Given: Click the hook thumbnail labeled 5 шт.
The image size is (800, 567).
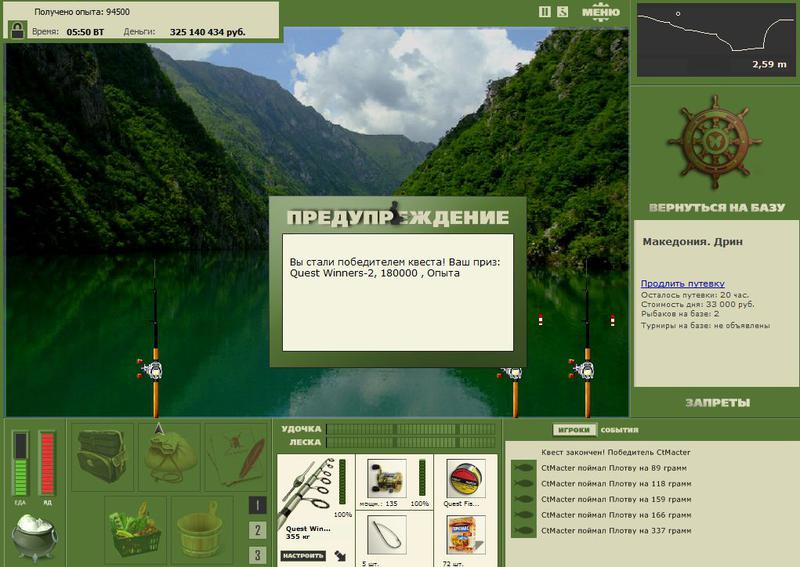Looking at the screenshot, I should [386, 535].
